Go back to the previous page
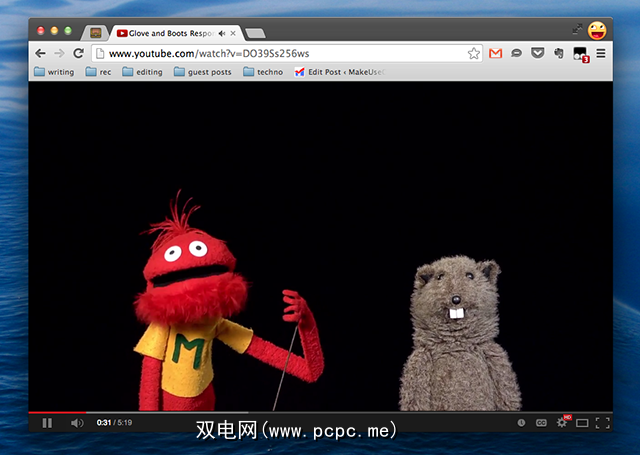This screenshot has width=640, height=455. point(40,53)
